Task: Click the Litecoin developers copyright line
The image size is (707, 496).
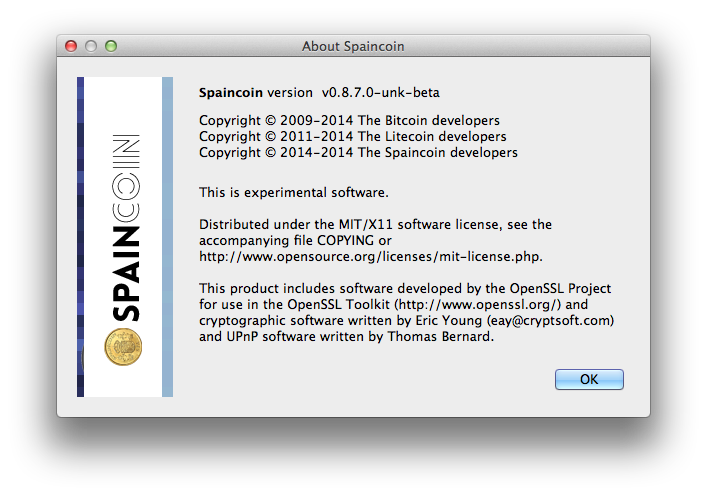Action: coord(353,136)
